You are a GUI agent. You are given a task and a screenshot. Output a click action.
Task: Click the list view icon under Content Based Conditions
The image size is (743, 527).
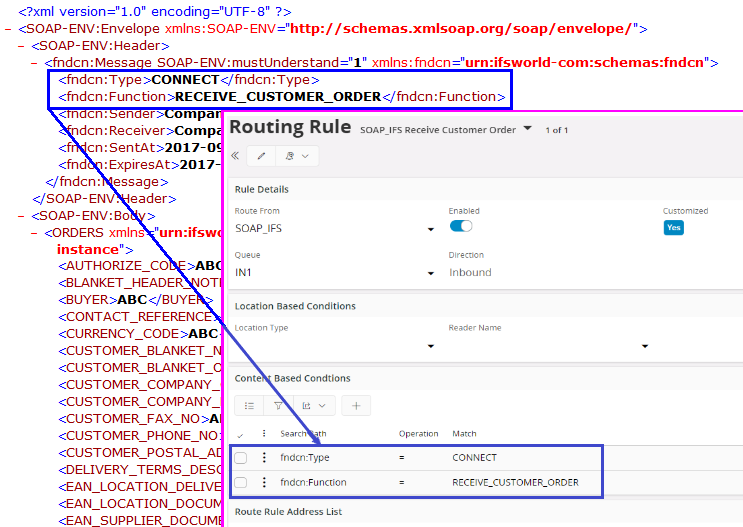[250, 405]
